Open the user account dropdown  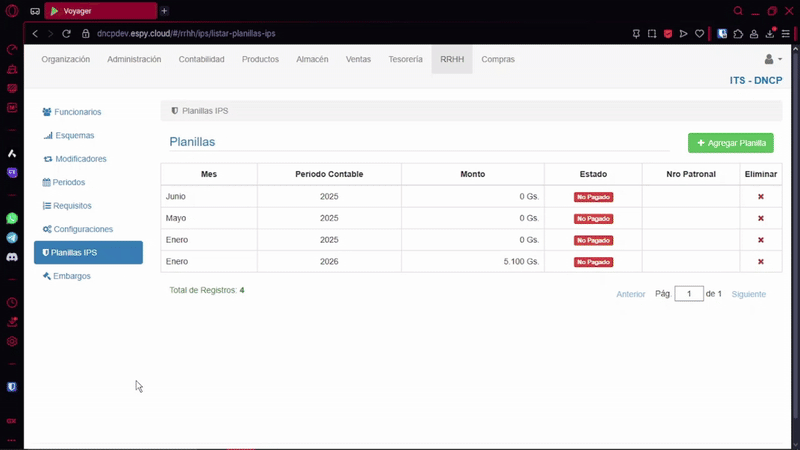coord(773,60)
